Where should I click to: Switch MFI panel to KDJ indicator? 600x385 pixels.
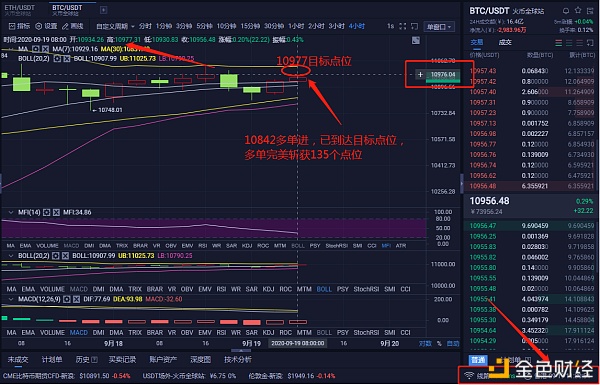point(247,246)
